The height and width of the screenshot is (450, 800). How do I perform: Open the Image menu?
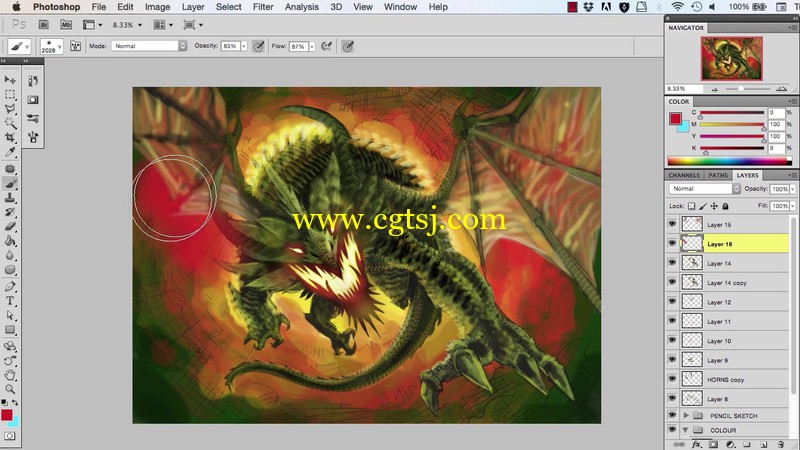(x=158, y=7)
